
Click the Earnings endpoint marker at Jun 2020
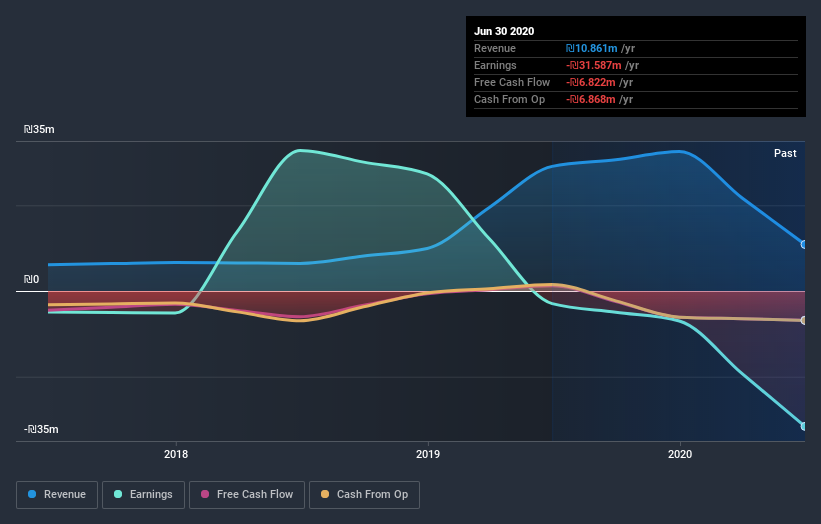pos(804,426)
